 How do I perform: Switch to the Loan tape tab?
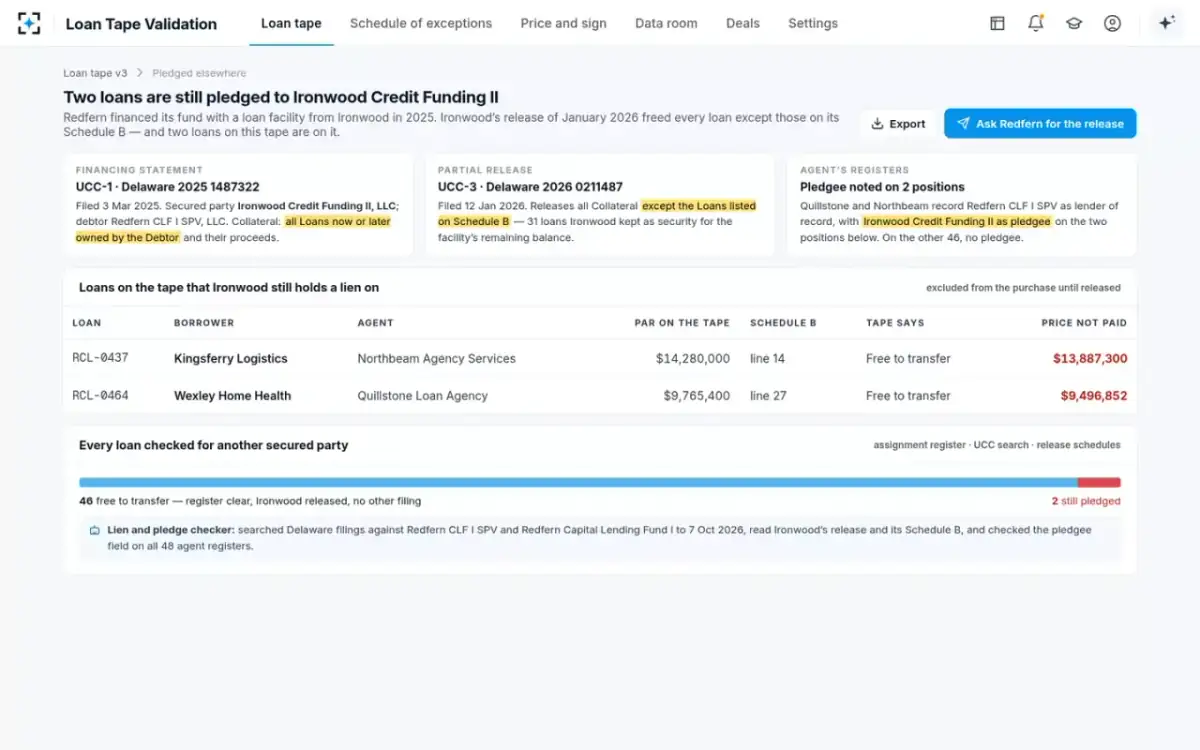(291, 23)
